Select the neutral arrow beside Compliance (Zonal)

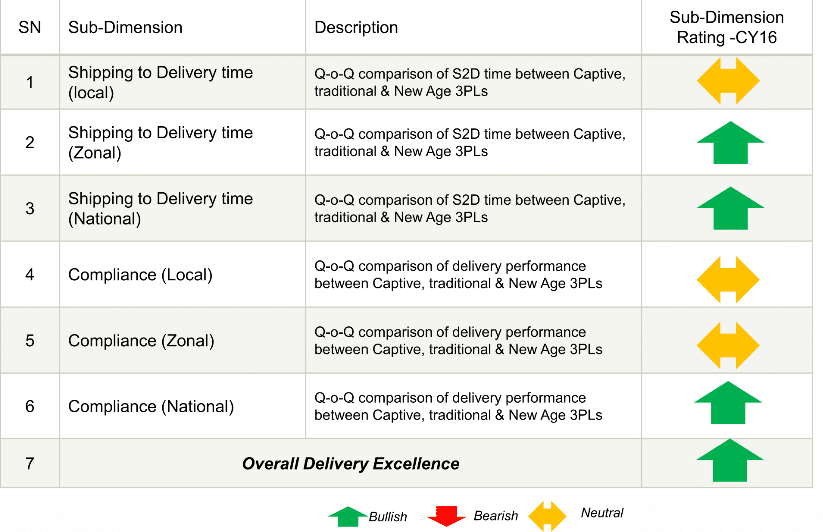[728, 345]
